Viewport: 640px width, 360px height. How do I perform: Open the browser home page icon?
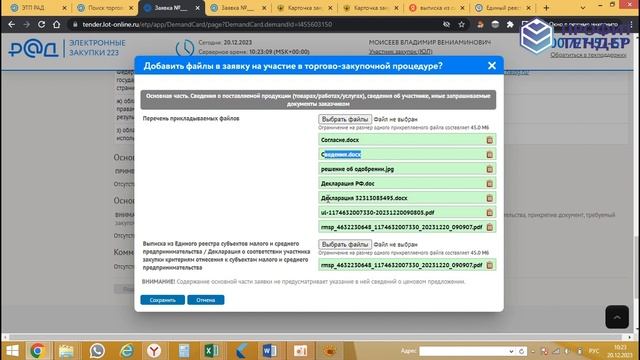56,24
